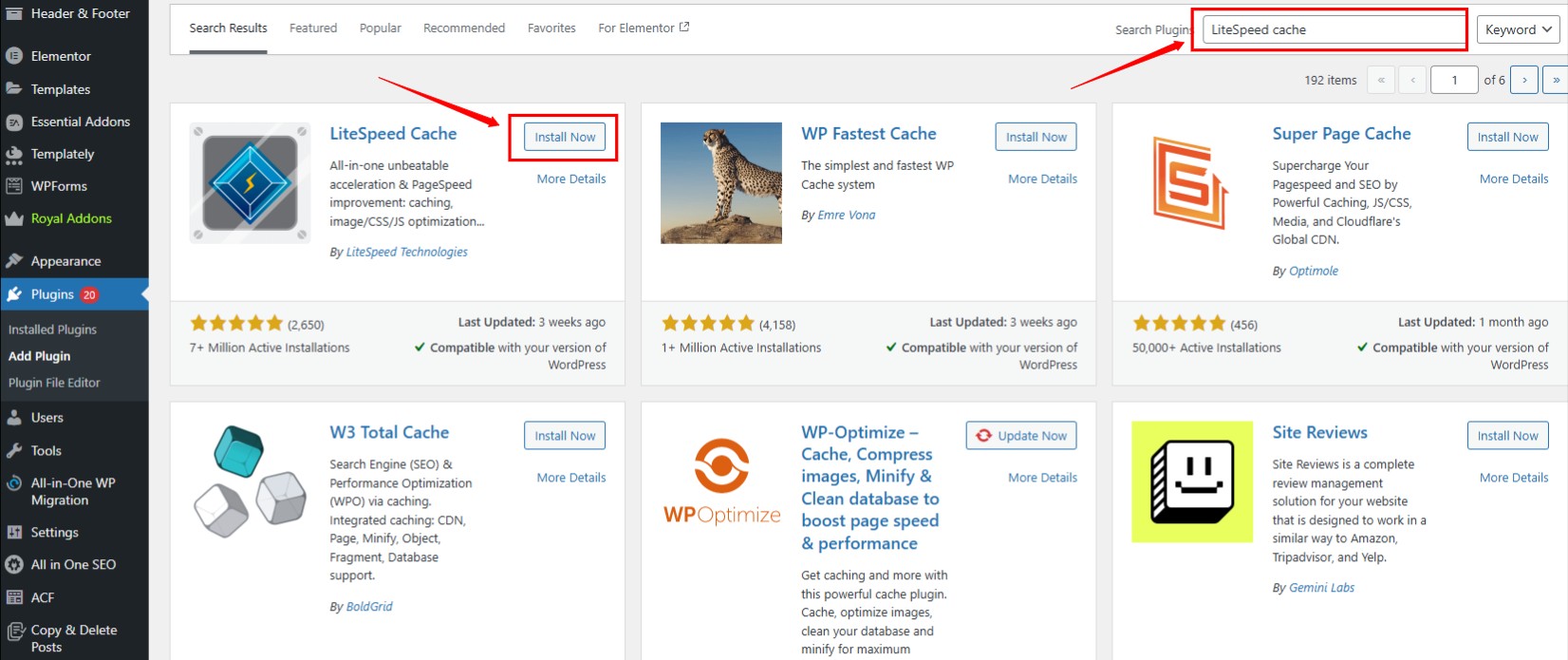Open the Keyword search type dropdown
This screenshot has height=660, width=1568.
[x=1518, y=29]
